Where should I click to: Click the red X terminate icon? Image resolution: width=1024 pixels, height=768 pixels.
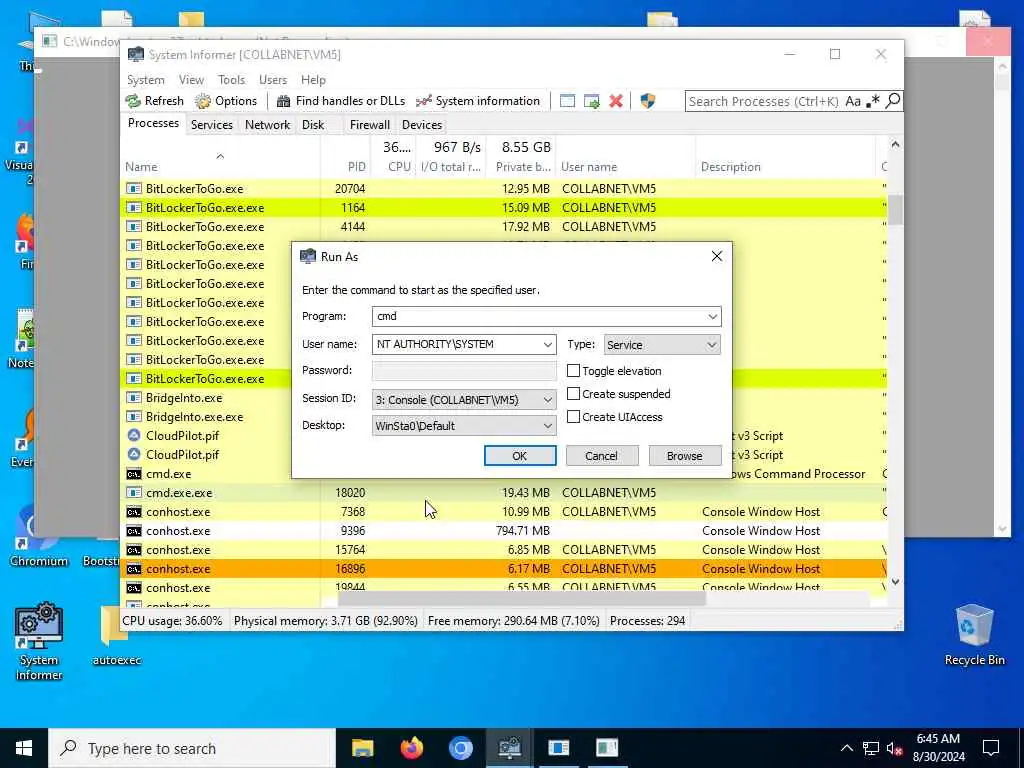(x=615, y=101)
